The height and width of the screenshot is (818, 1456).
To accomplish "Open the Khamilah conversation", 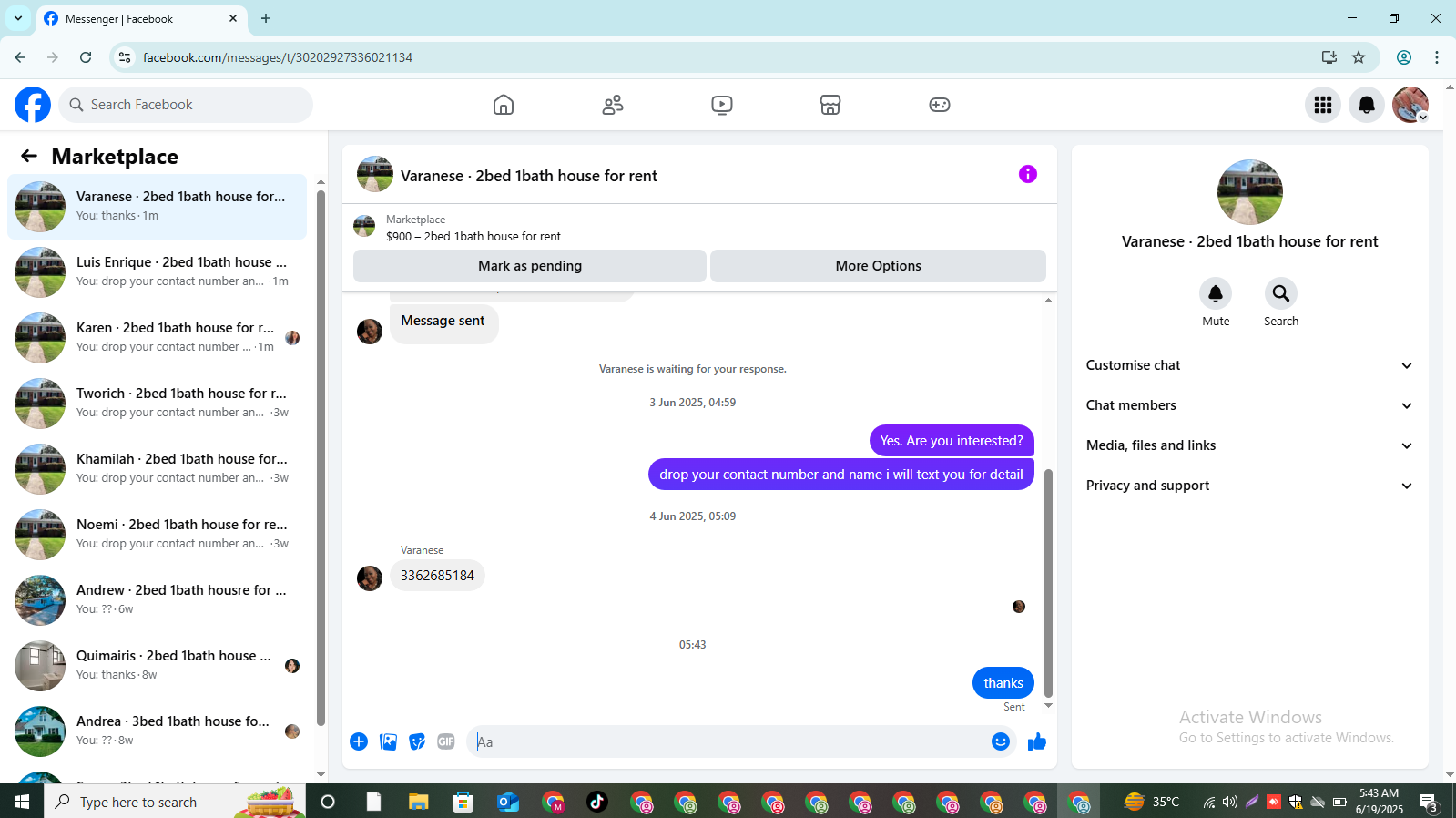I will tap(157, 469).
